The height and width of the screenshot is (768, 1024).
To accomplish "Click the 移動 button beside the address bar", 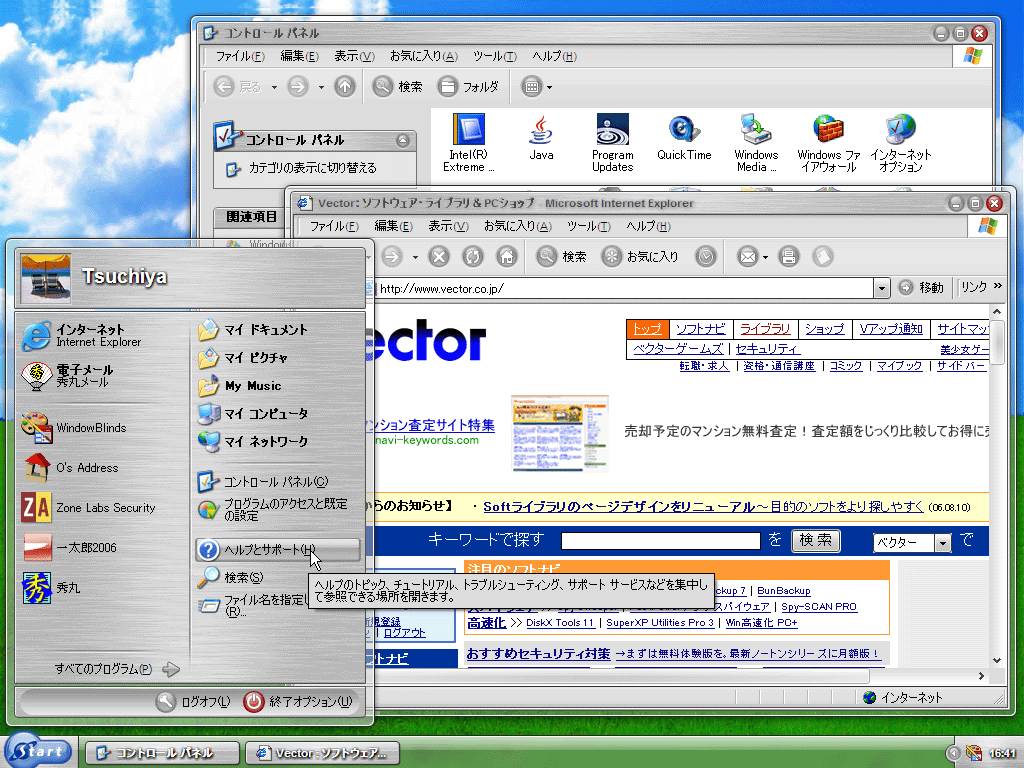I will point(921,287).
